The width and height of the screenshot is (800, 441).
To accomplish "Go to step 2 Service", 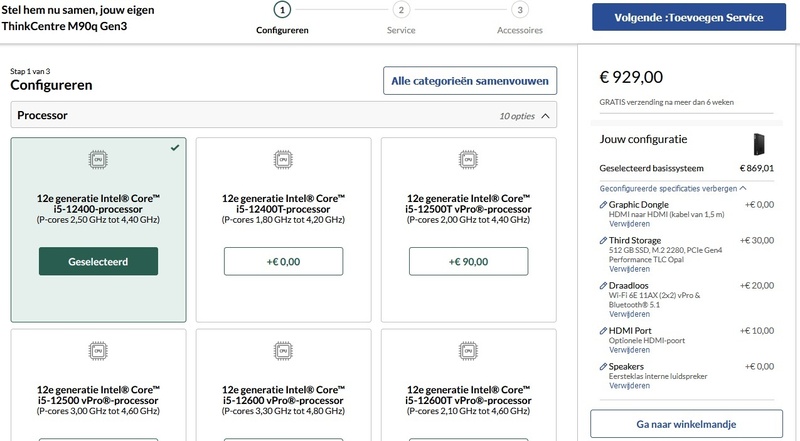I will point(401,18).
